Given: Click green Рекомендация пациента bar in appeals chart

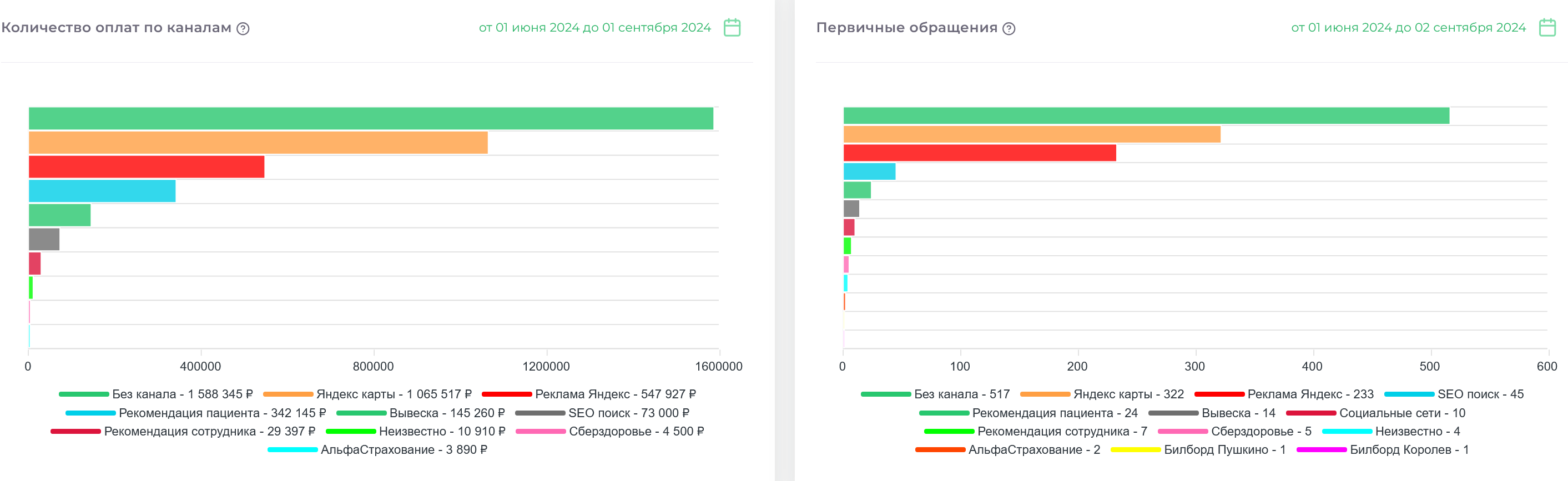Looking at the screenshot, I should pos(857,190).
